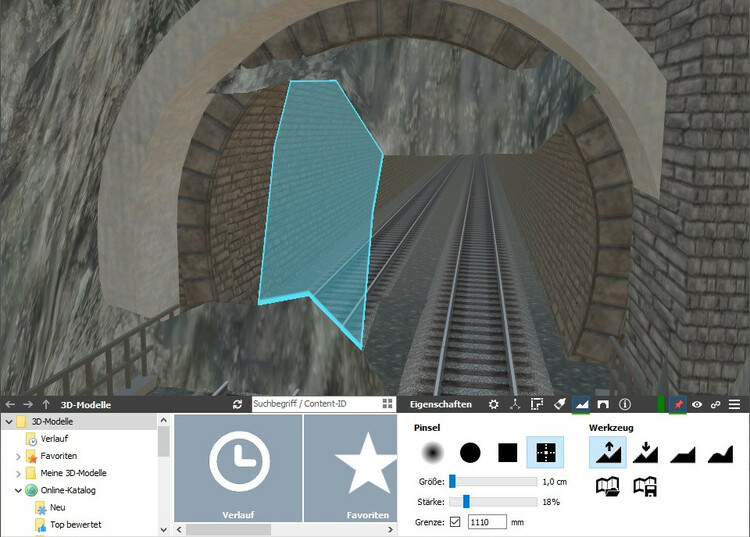Viewport: 750px width, 537px height.
Task: Click the Suchbegriff / Content-ID search field
Action: 317,404
